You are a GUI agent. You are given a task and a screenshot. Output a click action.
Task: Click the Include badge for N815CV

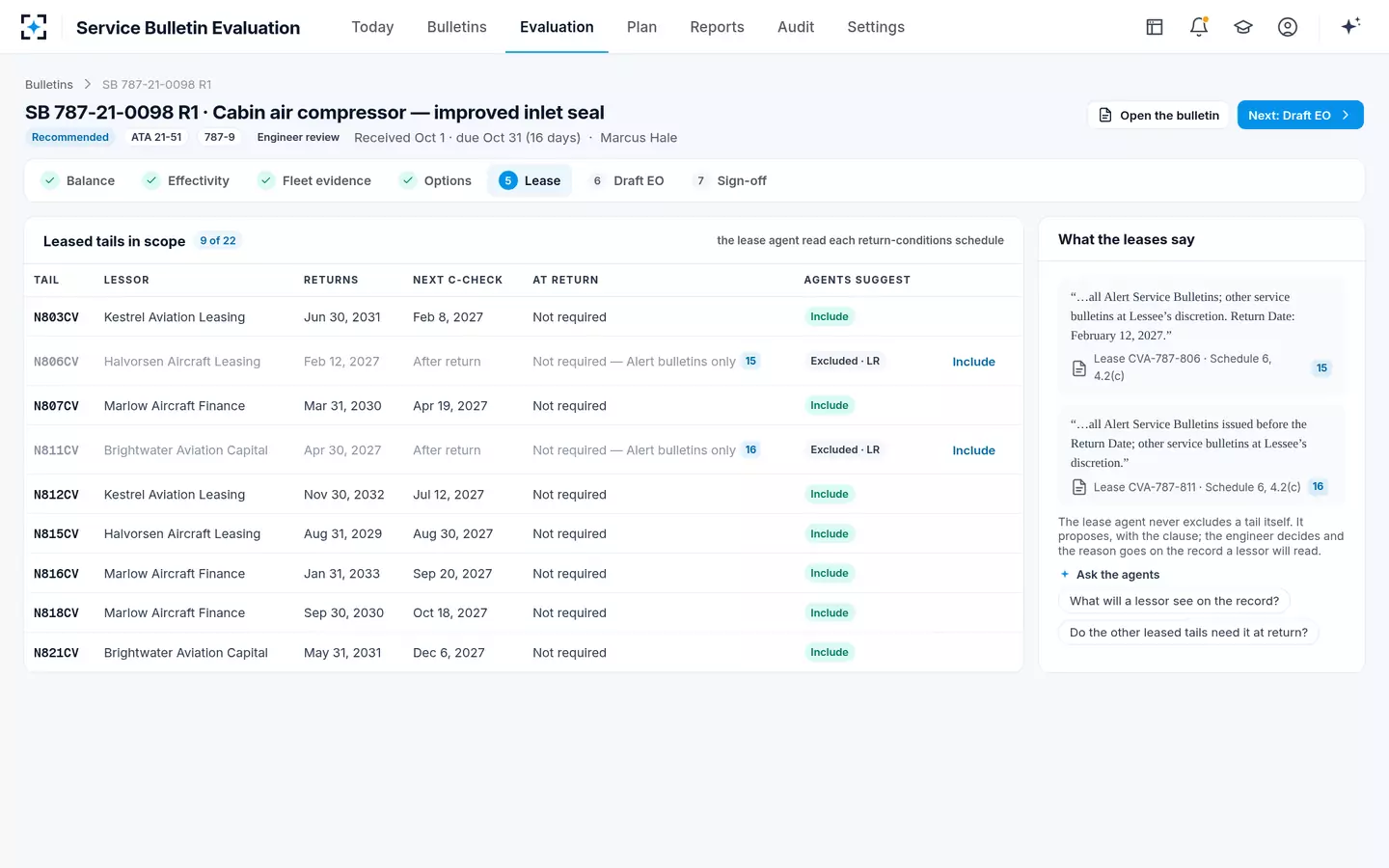[830, 533]
